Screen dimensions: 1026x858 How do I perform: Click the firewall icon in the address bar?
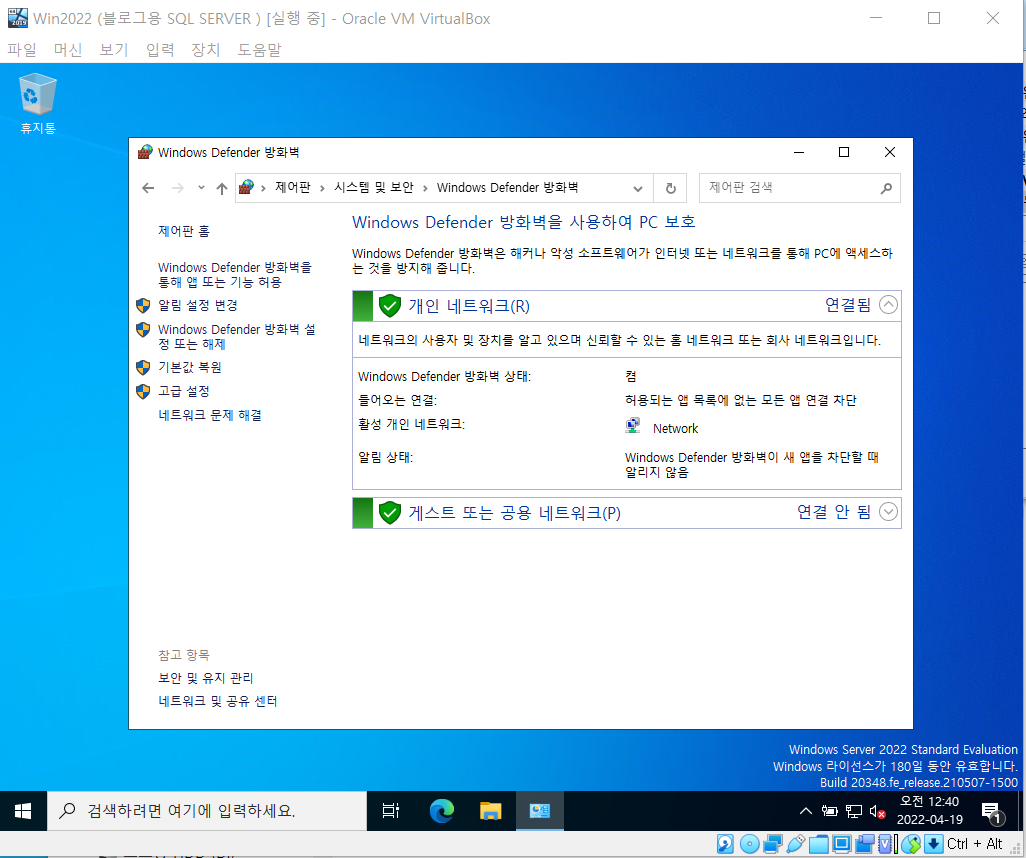point(246,188)
